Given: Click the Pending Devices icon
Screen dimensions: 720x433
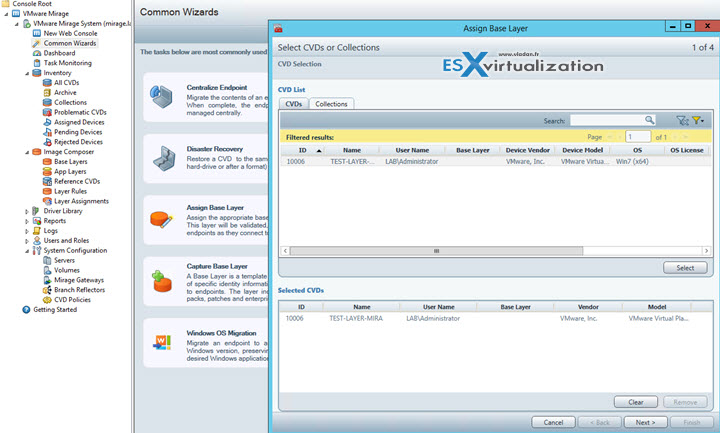Looking at the screenshot, I should [x=47, y=132].
